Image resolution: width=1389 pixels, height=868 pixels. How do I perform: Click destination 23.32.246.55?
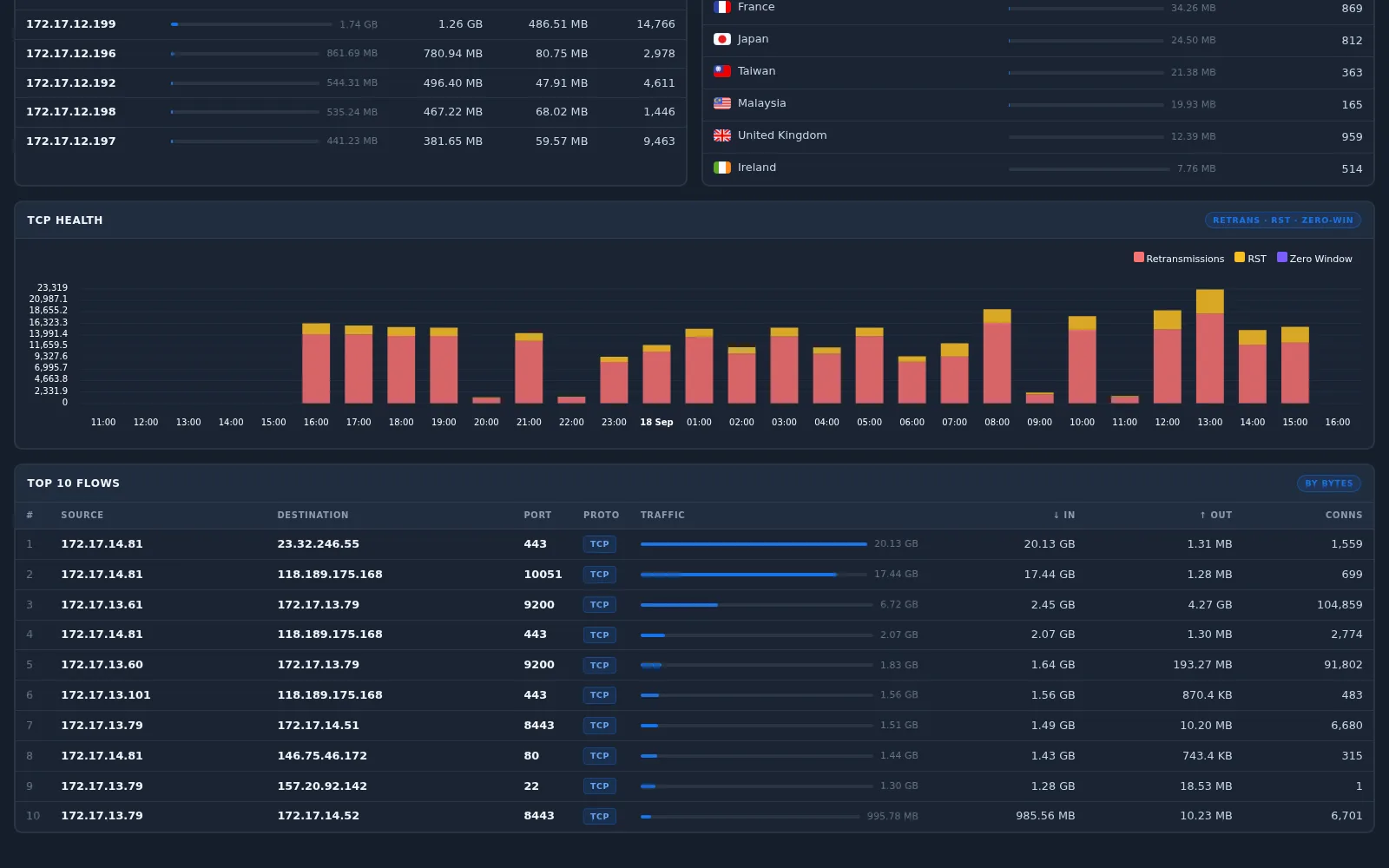(x=319, y=544)
